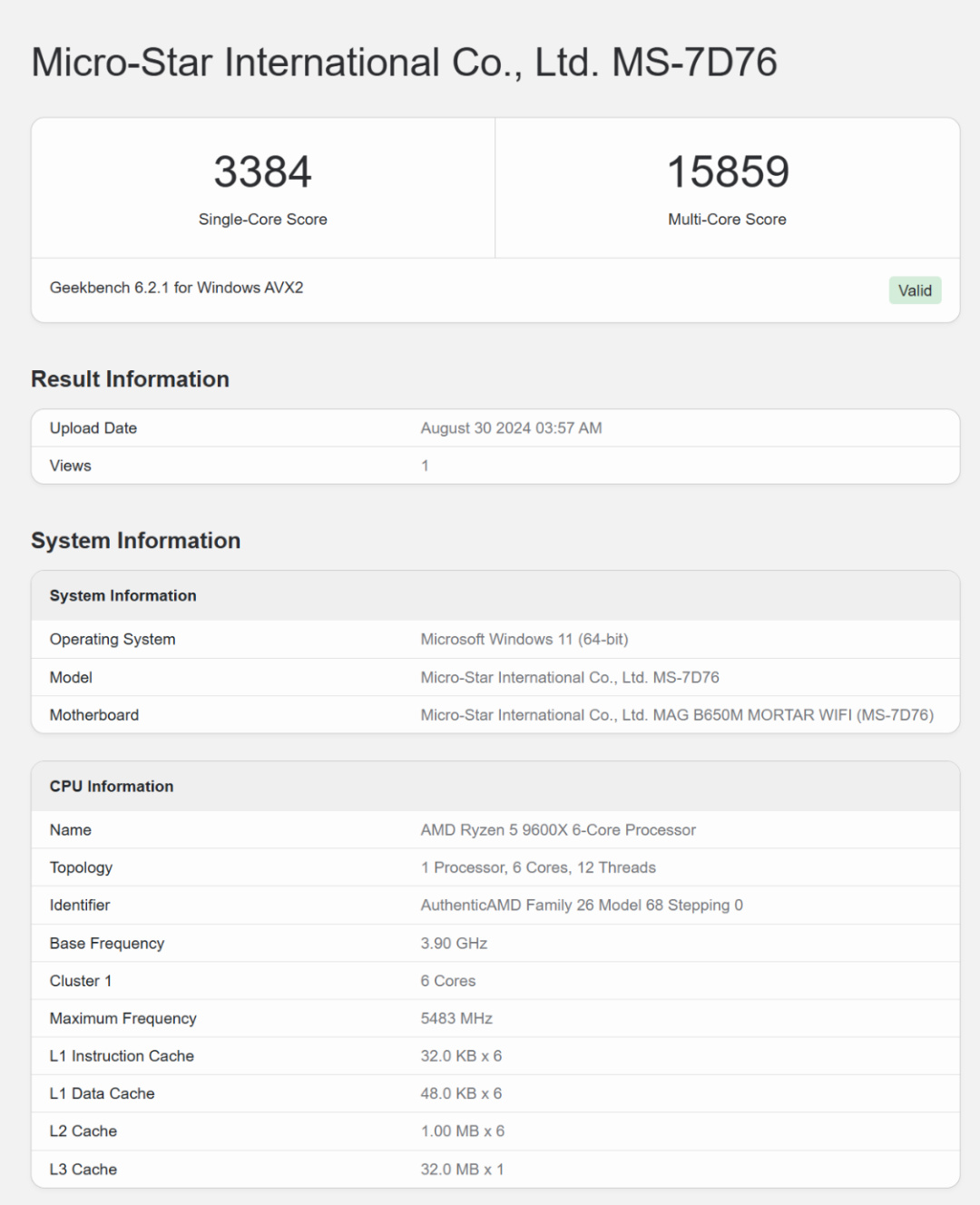This screenshot has height=1205, width=980.
Task: Click the Single-Core Score label
Action: pos(263,220)
